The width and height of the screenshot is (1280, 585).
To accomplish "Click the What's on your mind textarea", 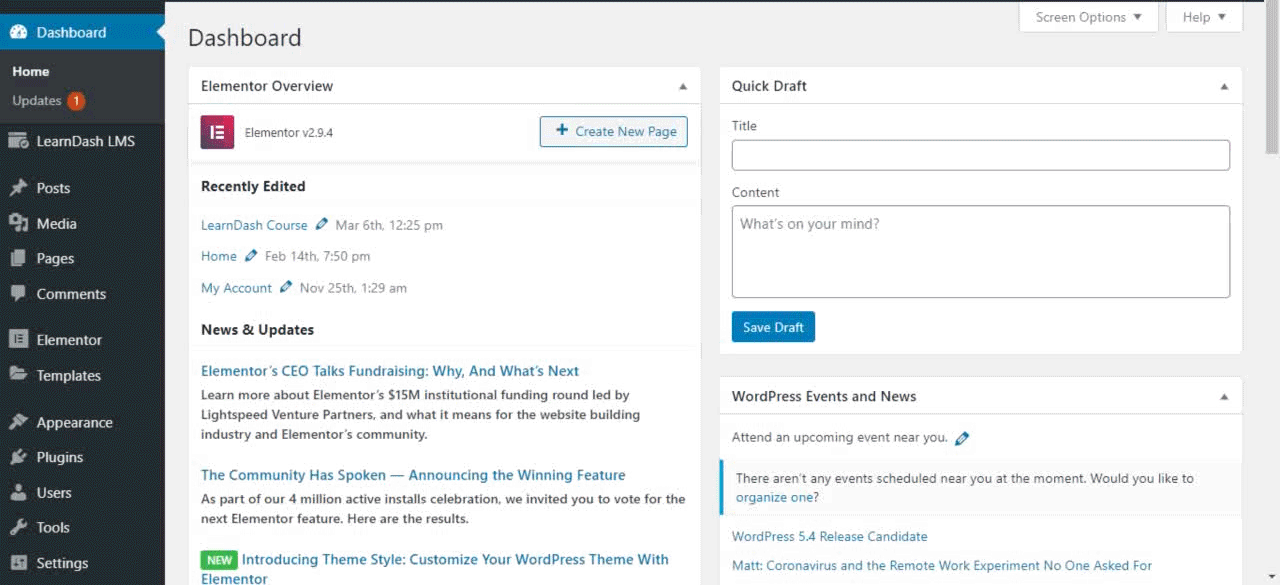I will pyautogui.click(x=981, y=252).
